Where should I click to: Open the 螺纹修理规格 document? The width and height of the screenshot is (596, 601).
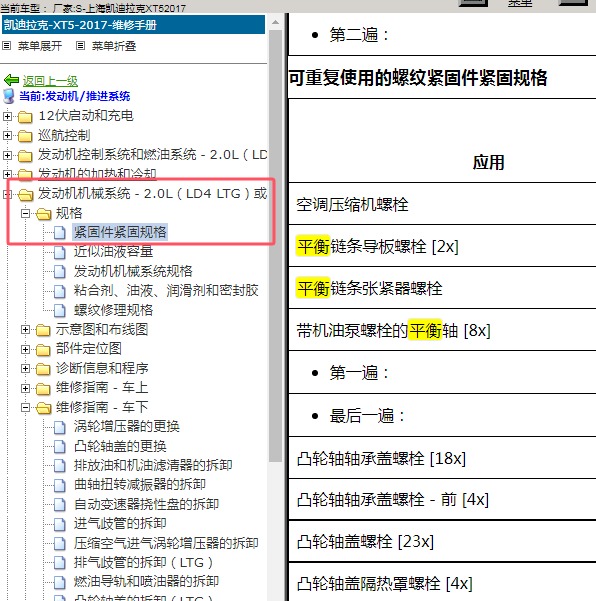pos(113,310)
